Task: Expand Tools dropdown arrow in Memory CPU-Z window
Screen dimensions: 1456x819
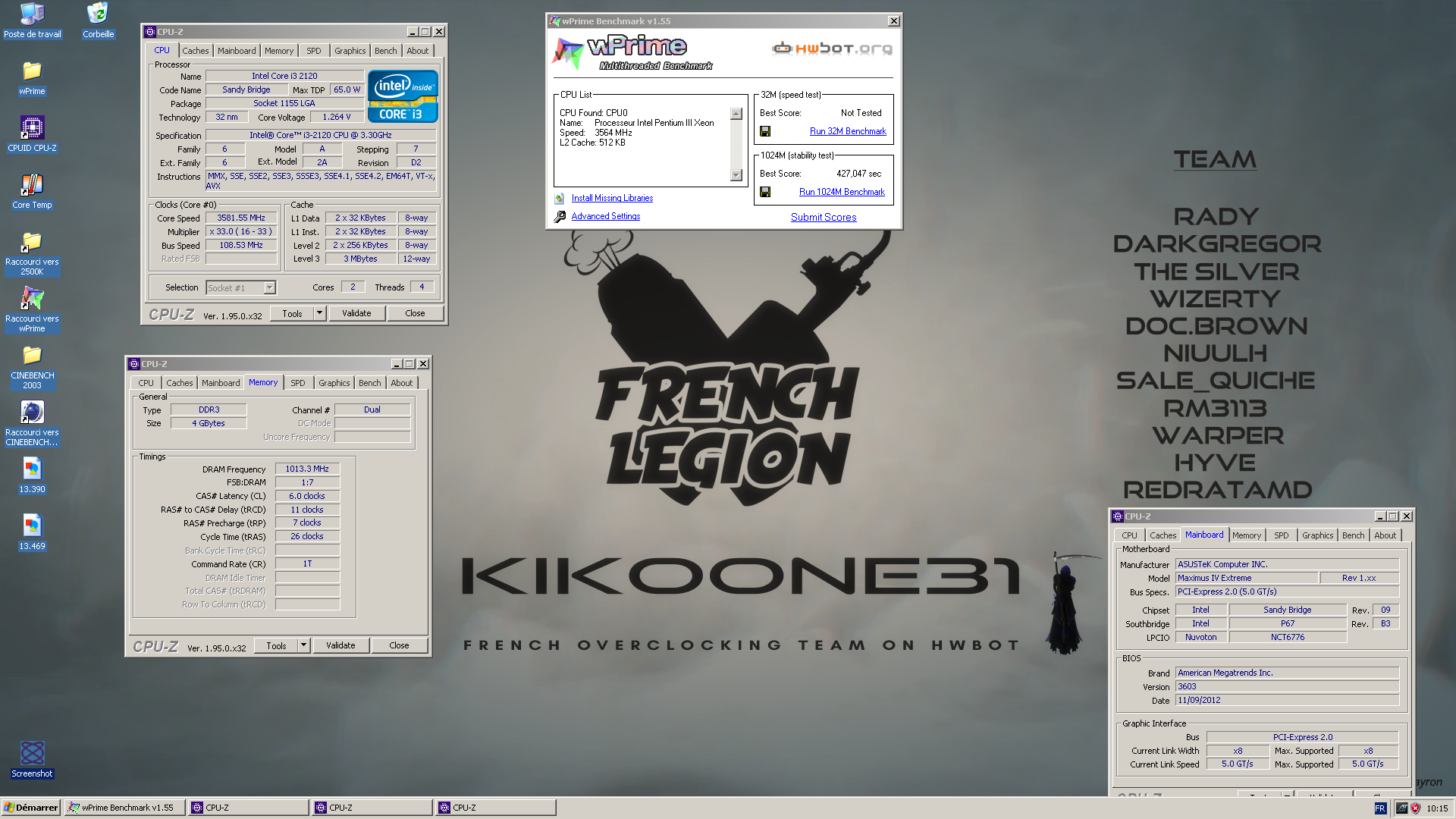Action: pyautogui.click(x=303, y=645)
